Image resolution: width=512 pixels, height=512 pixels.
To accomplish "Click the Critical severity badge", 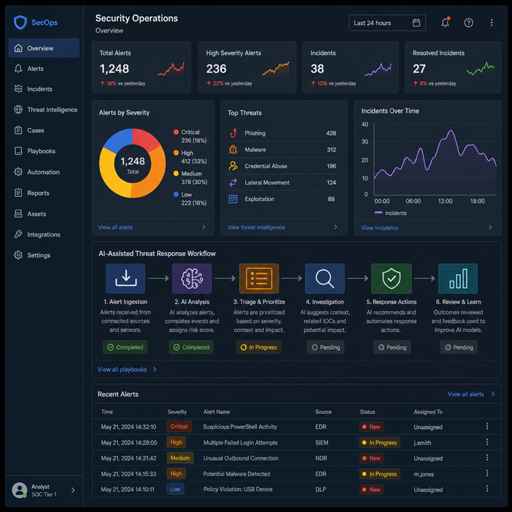I will point(179,426).
